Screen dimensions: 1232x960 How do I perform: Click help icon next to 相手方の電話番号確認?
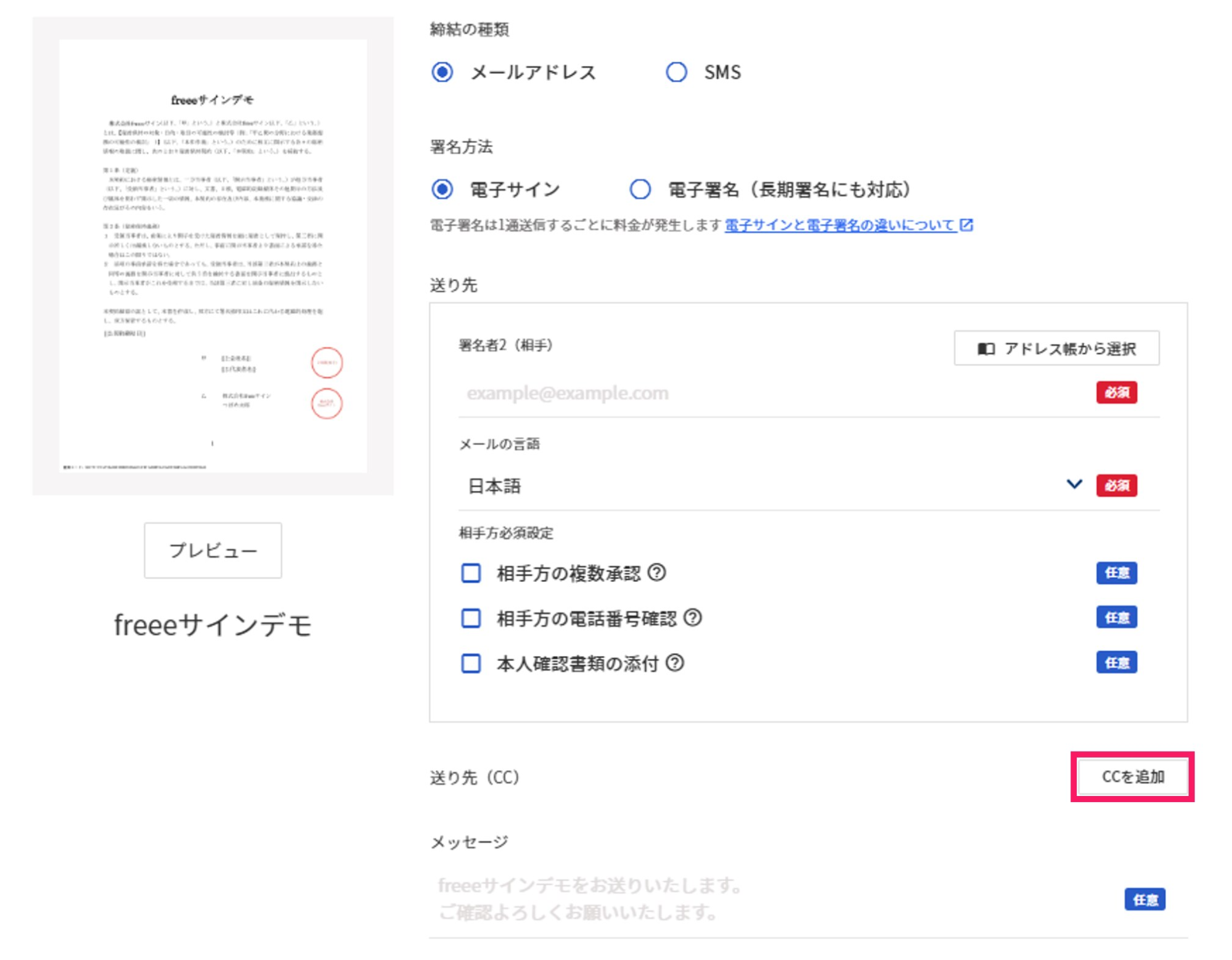(x=693, y=618)
